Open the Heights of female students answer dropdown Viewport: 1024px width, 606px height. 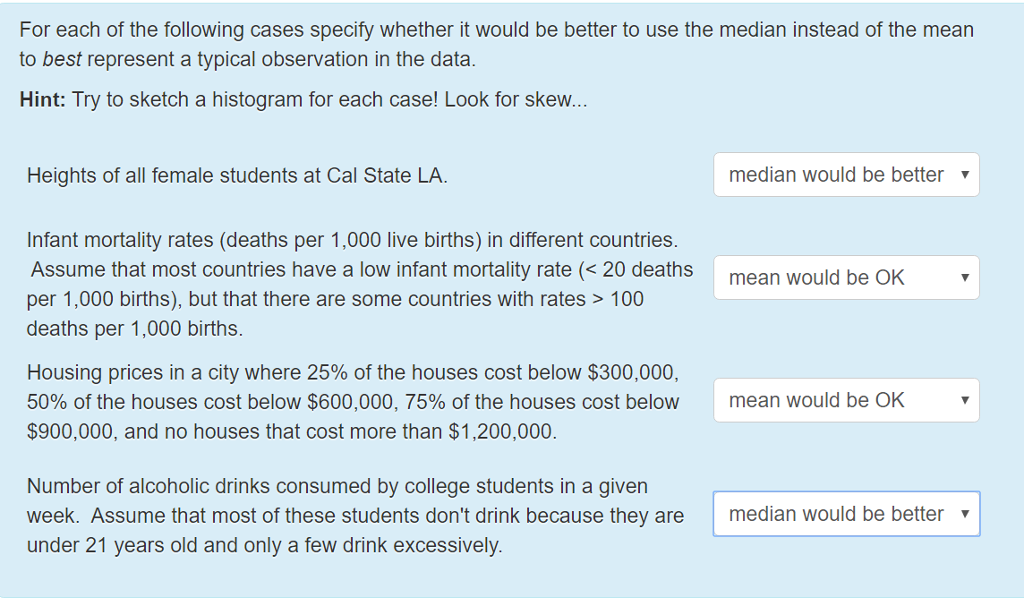click(846, 174)
